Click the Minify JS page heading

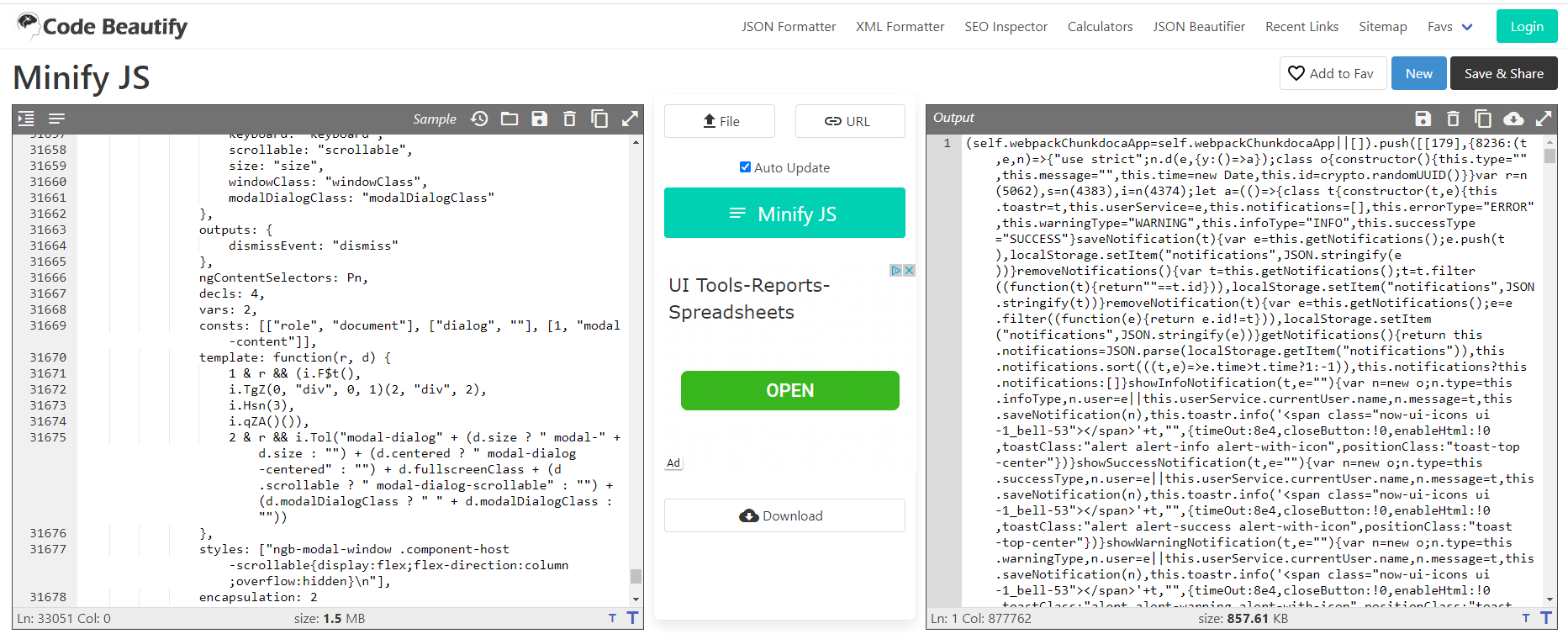pos(82,77)
